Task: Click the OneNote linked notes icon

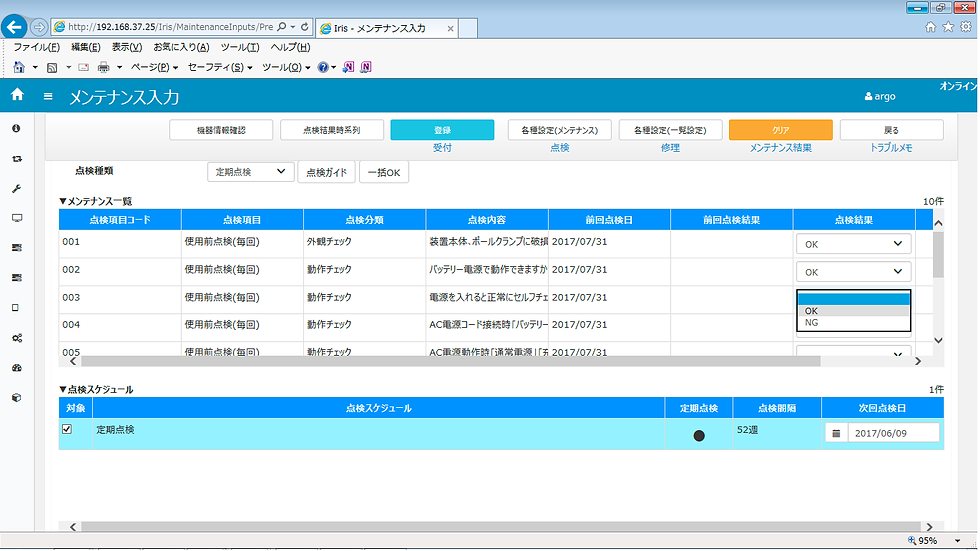Action: point(366,67)
